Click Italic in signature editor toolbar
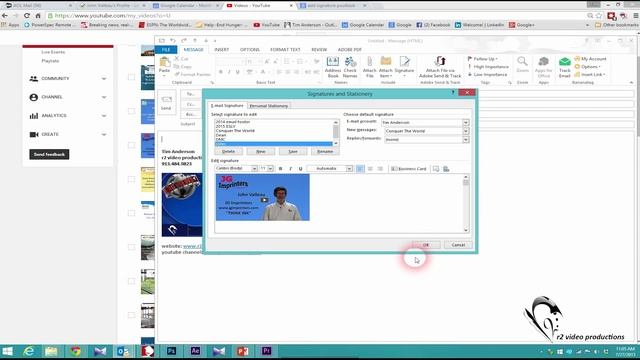The width and height of the screenshot is (640, 360). 290,169
